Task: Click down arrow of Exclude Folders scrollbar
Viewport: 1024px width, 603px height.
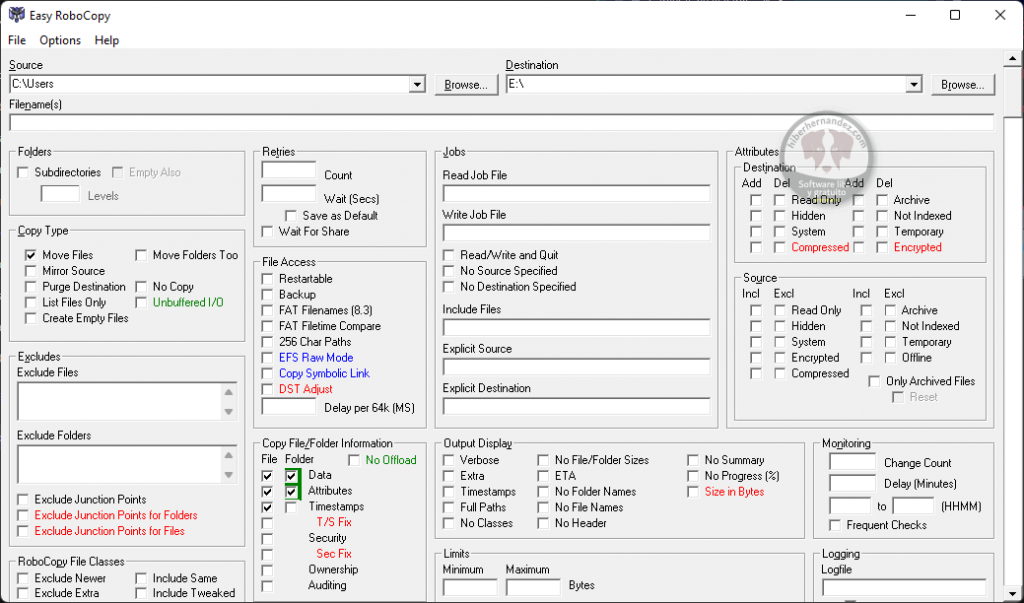Action: (229, 475)
